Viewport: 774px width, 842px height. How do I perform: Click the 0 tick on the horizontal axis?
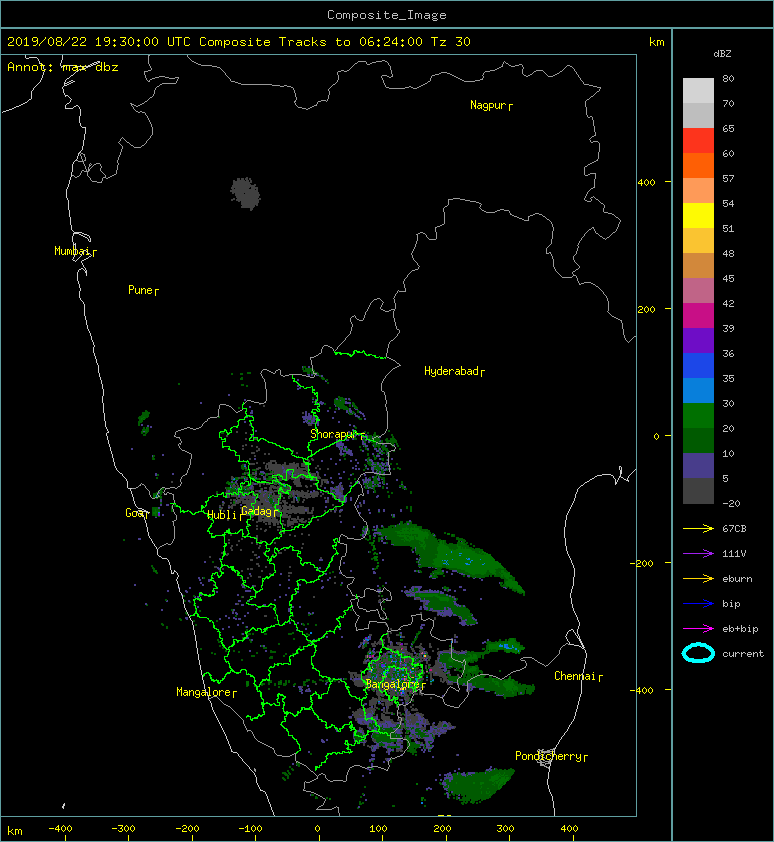point(317,829)
